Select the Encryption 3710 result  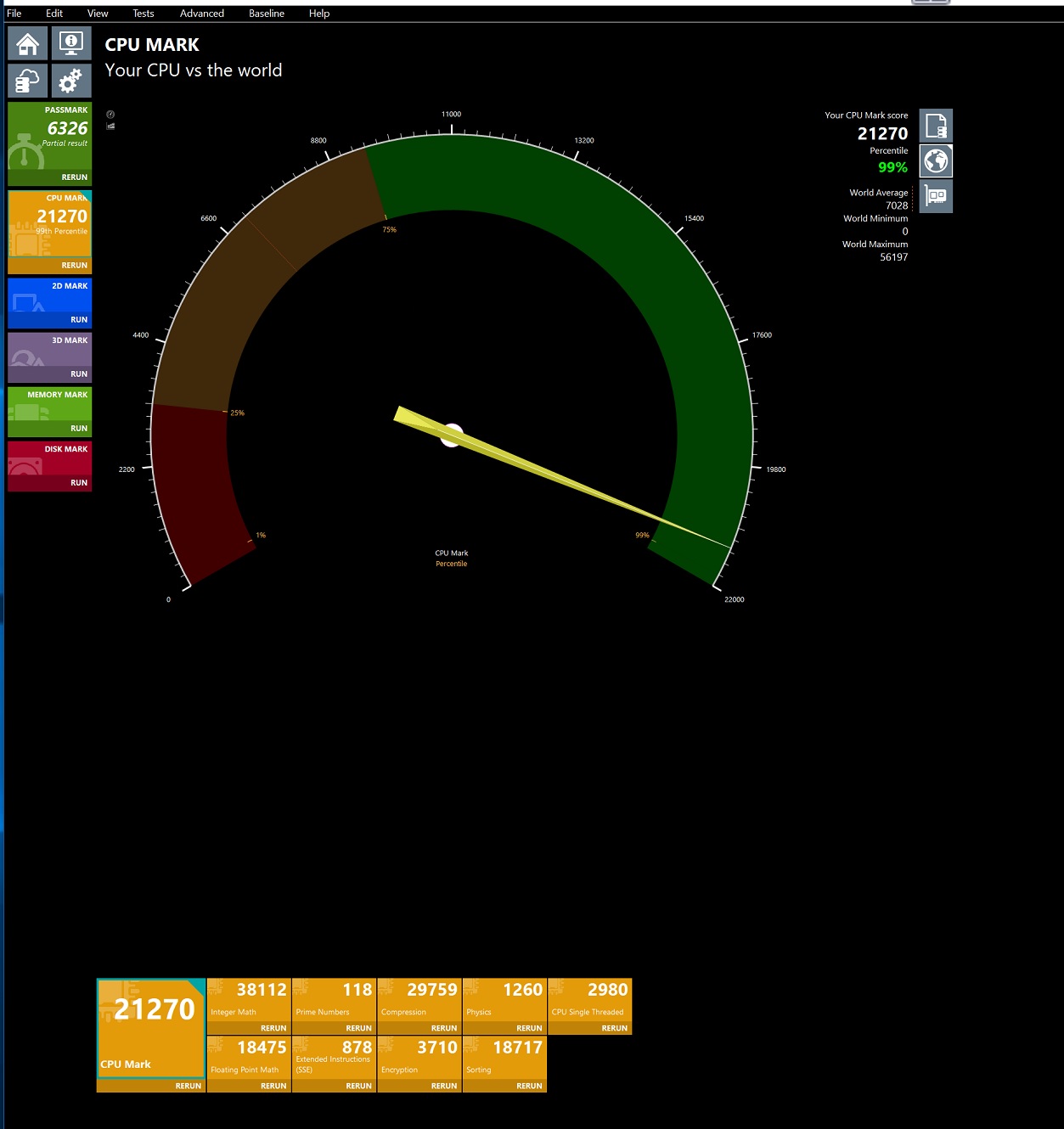click(419, 1058)
